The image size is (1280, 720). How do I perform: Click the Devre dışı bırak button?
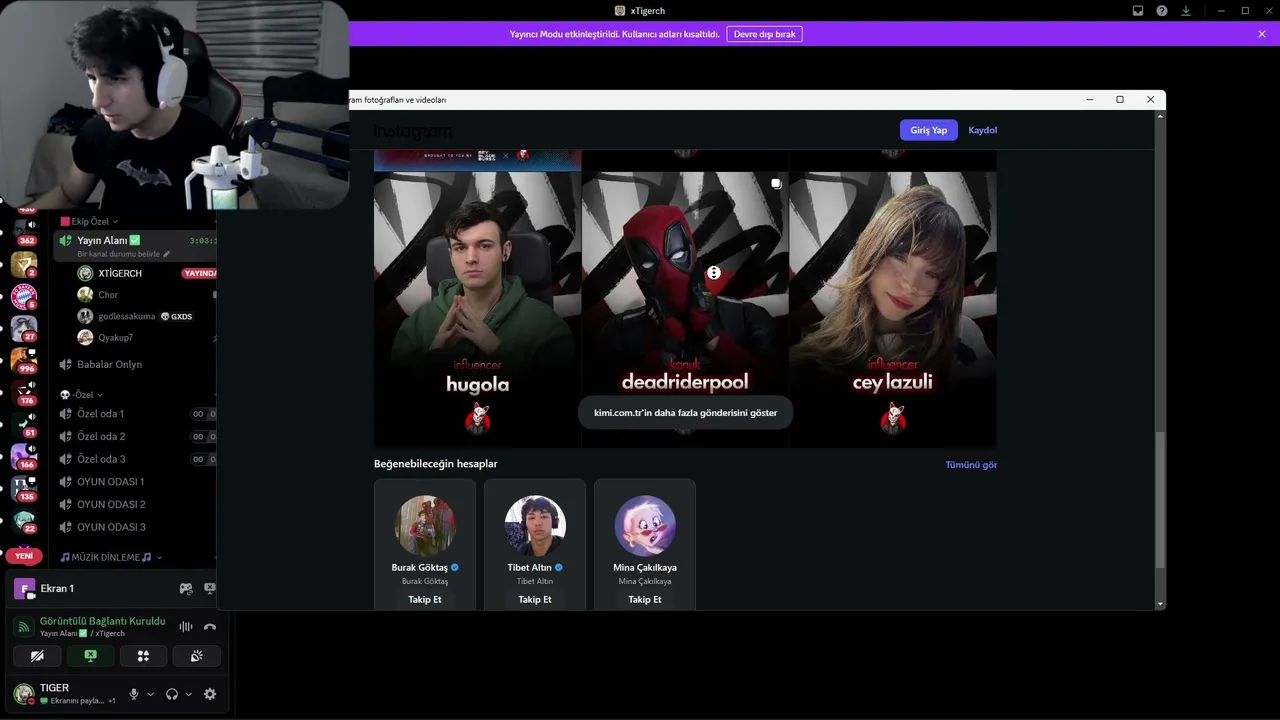pyautogui.click(x=765, y=34)
